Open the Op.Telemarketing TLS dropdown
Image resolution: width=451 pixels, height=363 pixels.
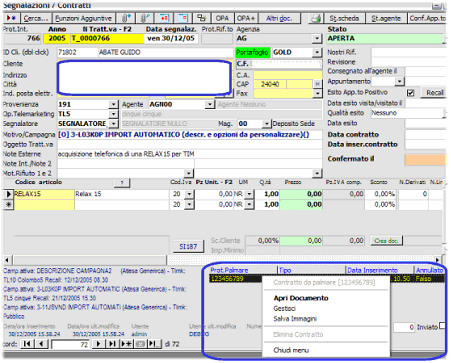click(x=114, y=114)
